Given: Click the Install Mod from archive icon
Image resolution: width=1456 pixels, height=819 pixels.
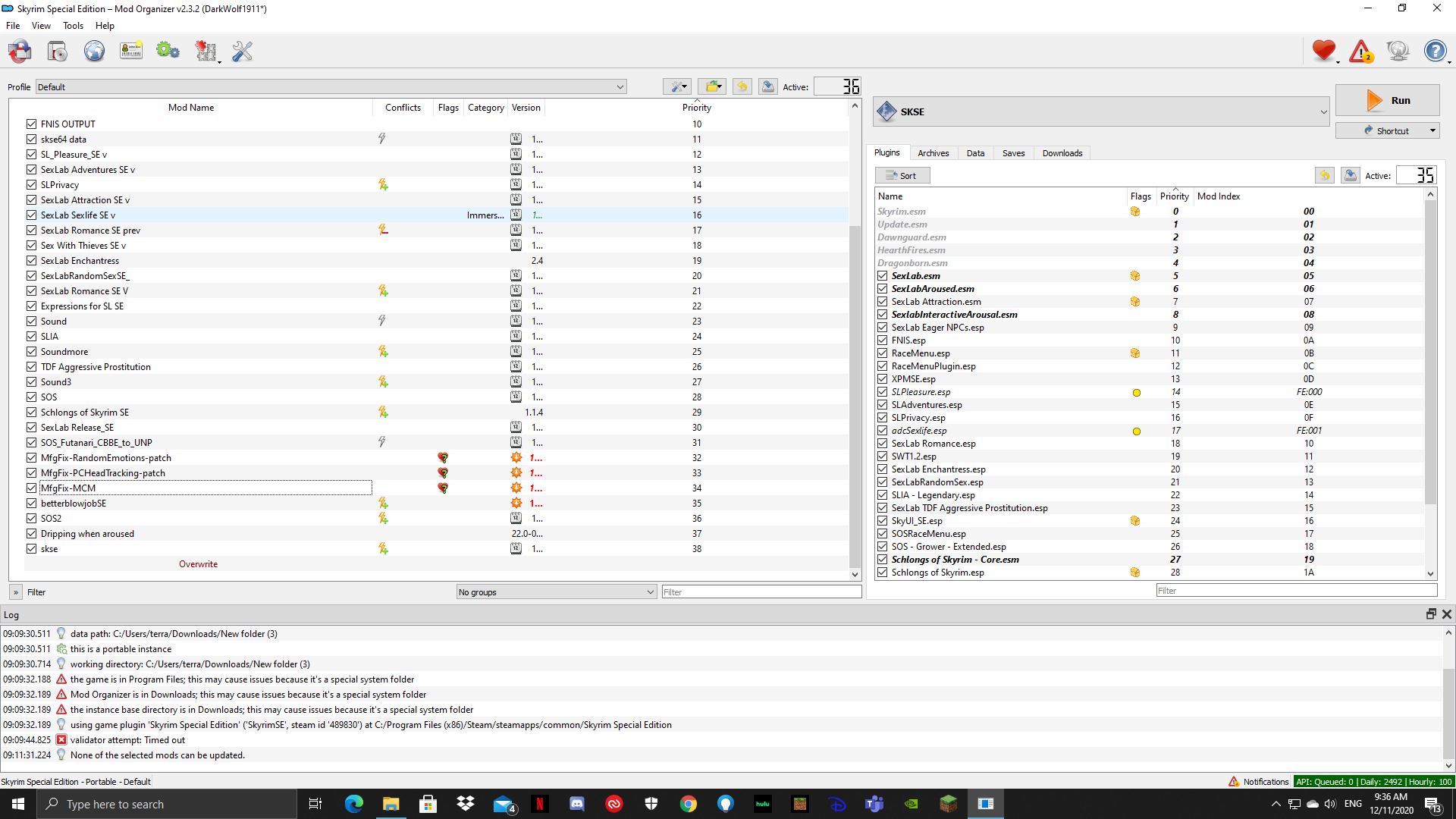Looking at the screenshot, I should 57,52.
